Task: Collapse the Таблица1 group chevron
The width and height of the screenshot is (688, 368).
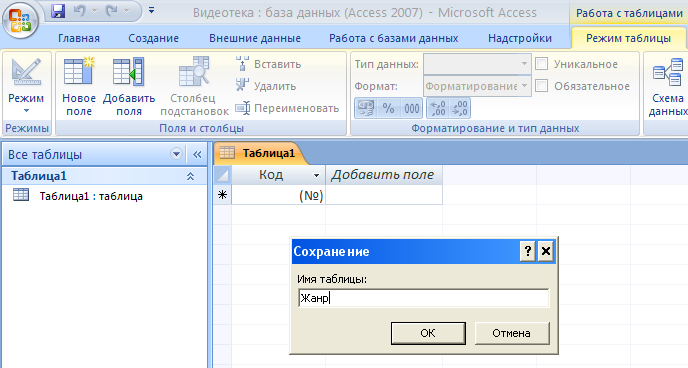Action: [190, 176]
